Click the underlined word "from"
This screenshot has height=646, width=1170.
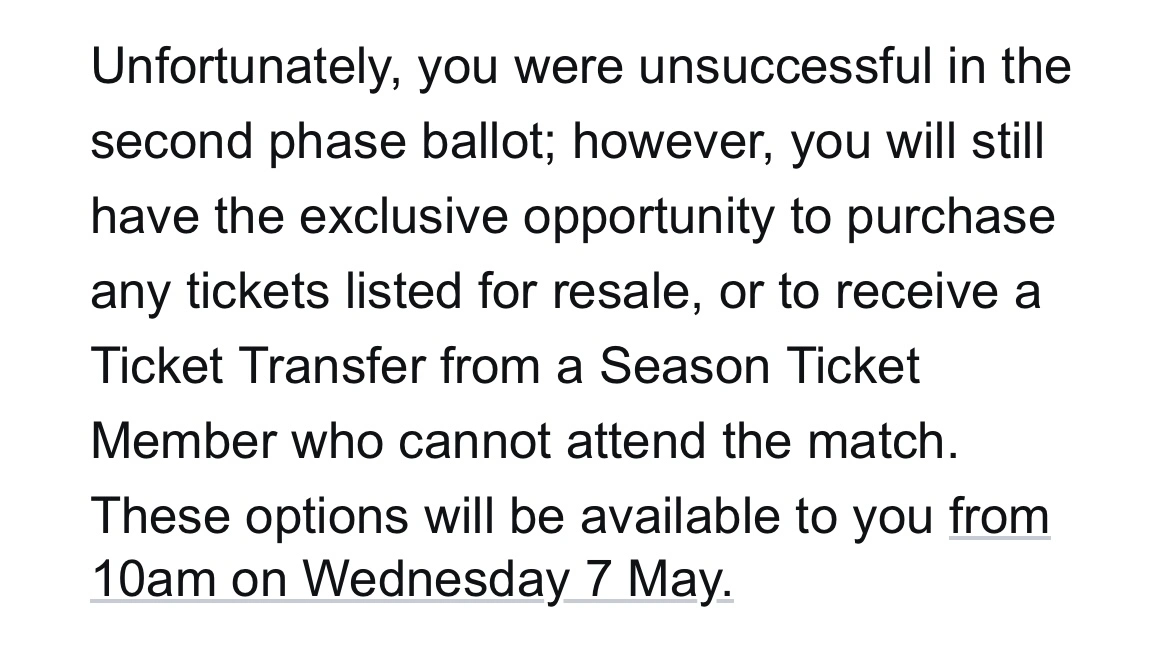click(999, 517)
